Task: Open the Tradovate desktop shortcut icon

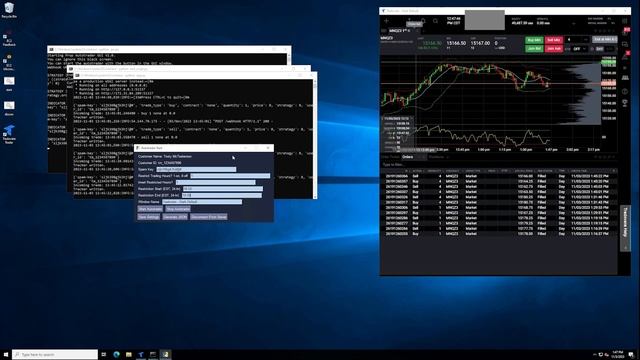Action: pos(9,134)
